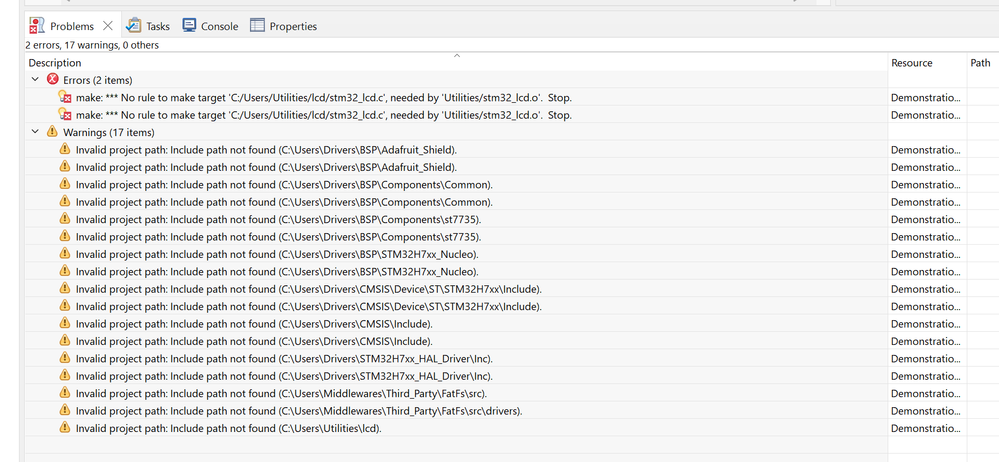This screenshot has height=462, width=999.
Task: Click the Resource cell of the FatFs\src\drivers row
Action: (926, 411)
